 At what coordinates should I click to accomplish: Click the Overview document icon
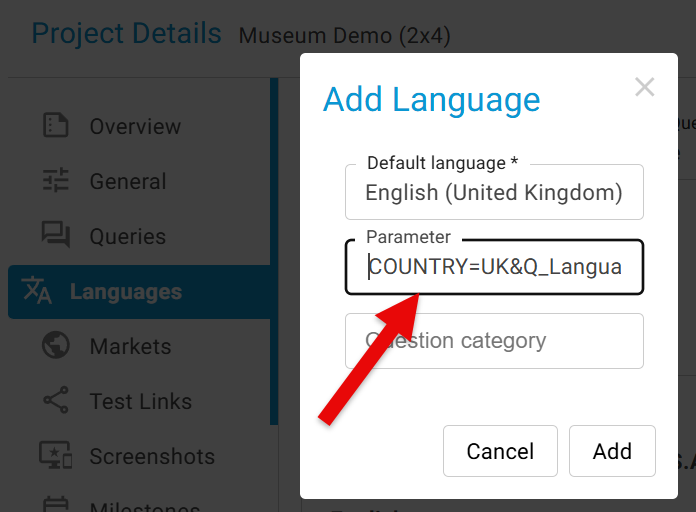pyautogui.click(x=56, y=126)
